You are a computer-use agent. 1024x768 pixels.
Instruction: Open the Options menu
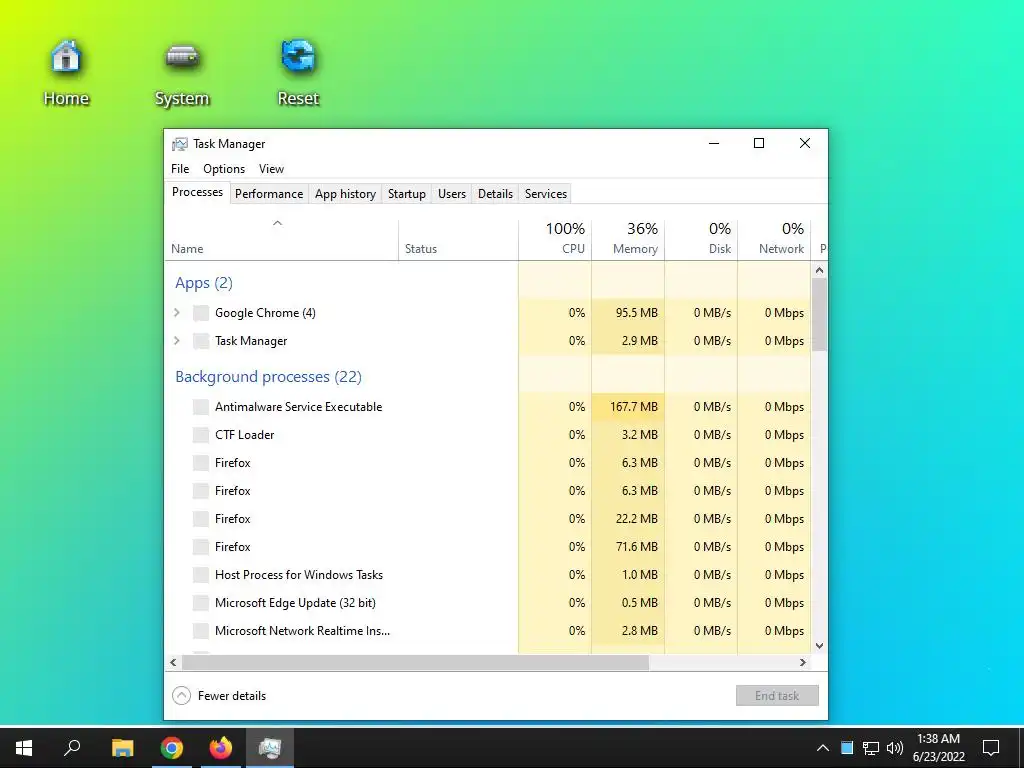(224, 168)
